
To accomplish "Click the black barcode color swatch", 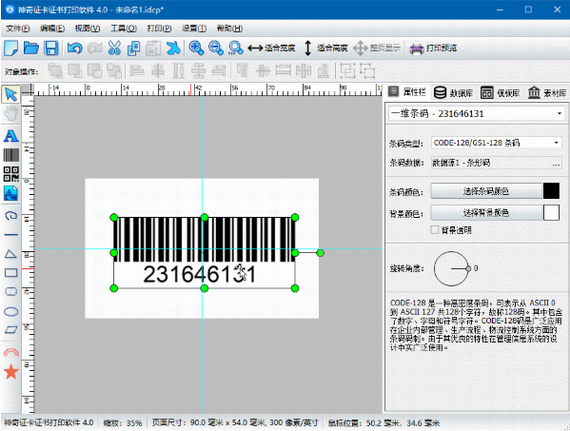I will point(551,191).
